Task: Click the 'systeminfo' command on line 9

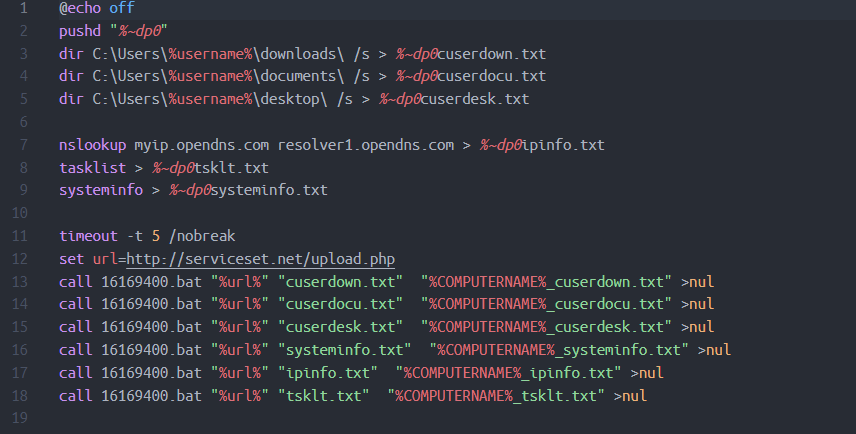Action: [x=101, y=190]
